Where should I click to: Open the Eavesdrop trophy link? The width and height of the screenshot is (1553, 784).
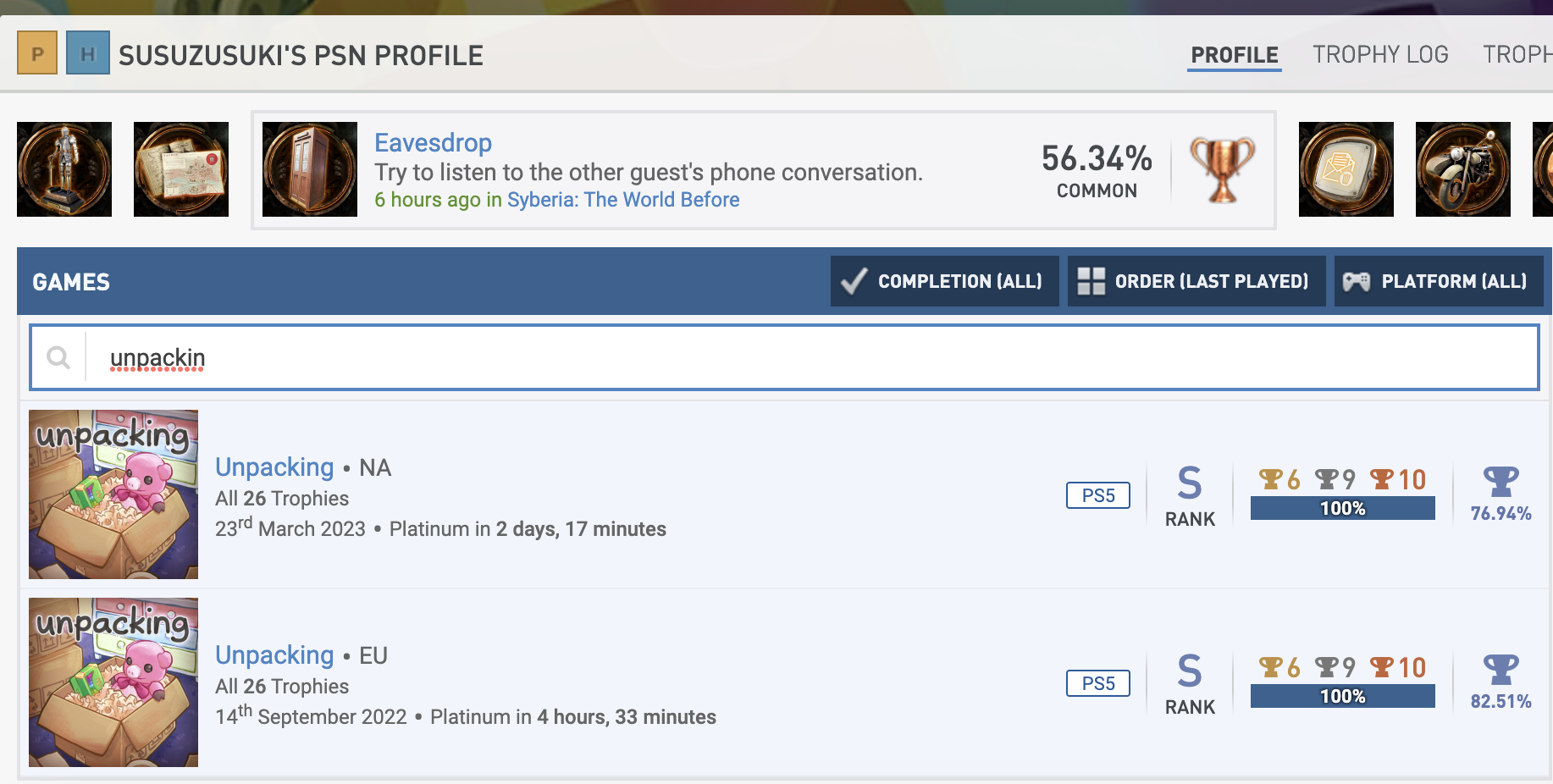point(433,143)
